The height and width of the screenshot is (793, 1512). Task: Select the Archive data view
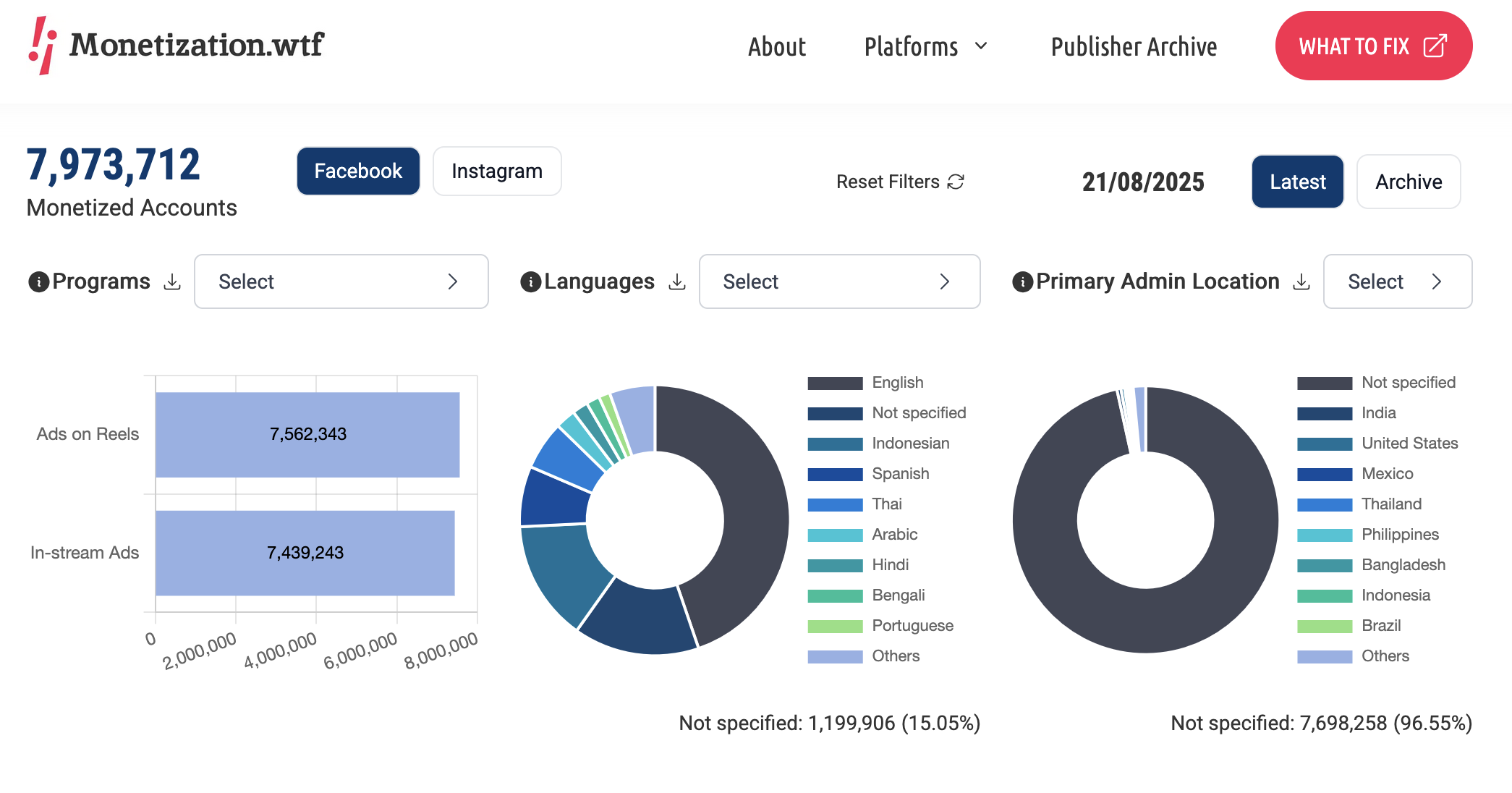(1409, 182)
